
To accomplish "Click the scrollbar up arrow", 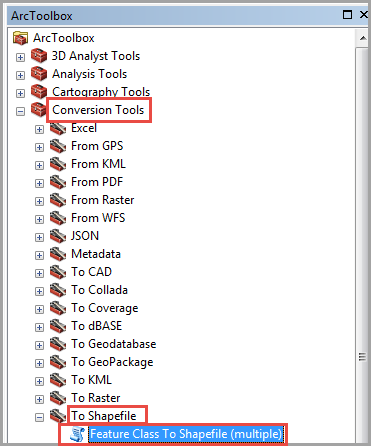I will point(362,38).
